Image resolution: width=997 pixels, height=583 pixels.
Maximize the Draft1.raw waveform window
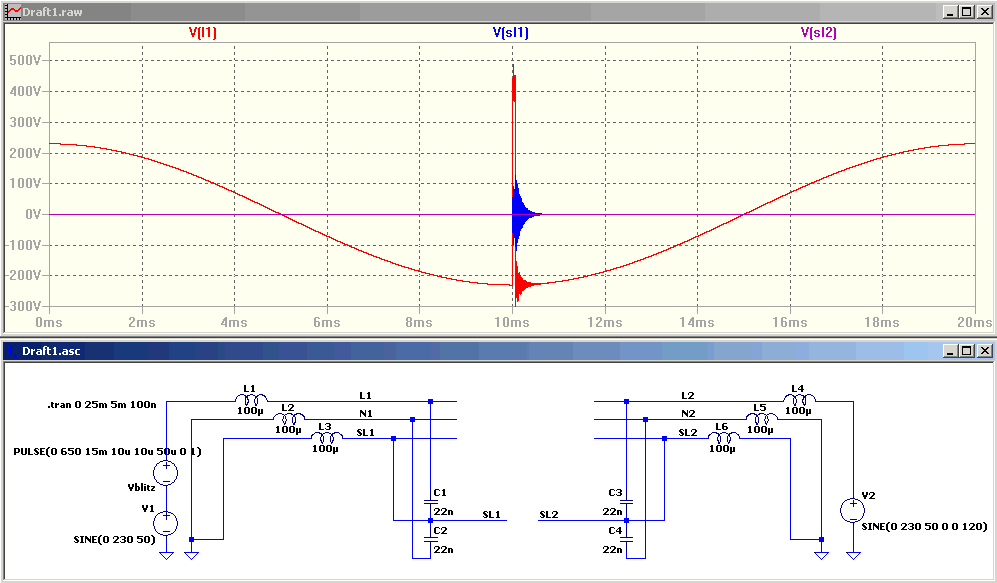click(x=967, y=11)
